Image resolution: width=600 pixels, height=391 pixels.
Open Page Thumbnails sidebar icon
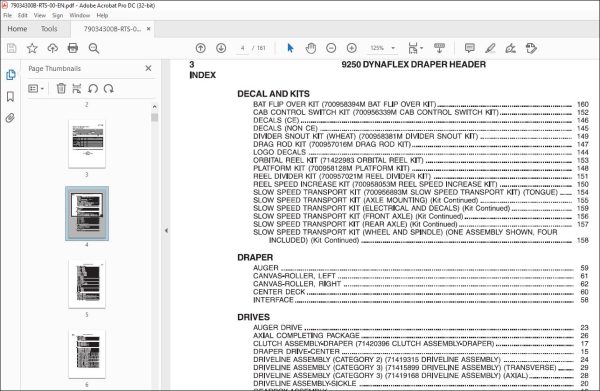pyautogui.click(x=11, y=75)
